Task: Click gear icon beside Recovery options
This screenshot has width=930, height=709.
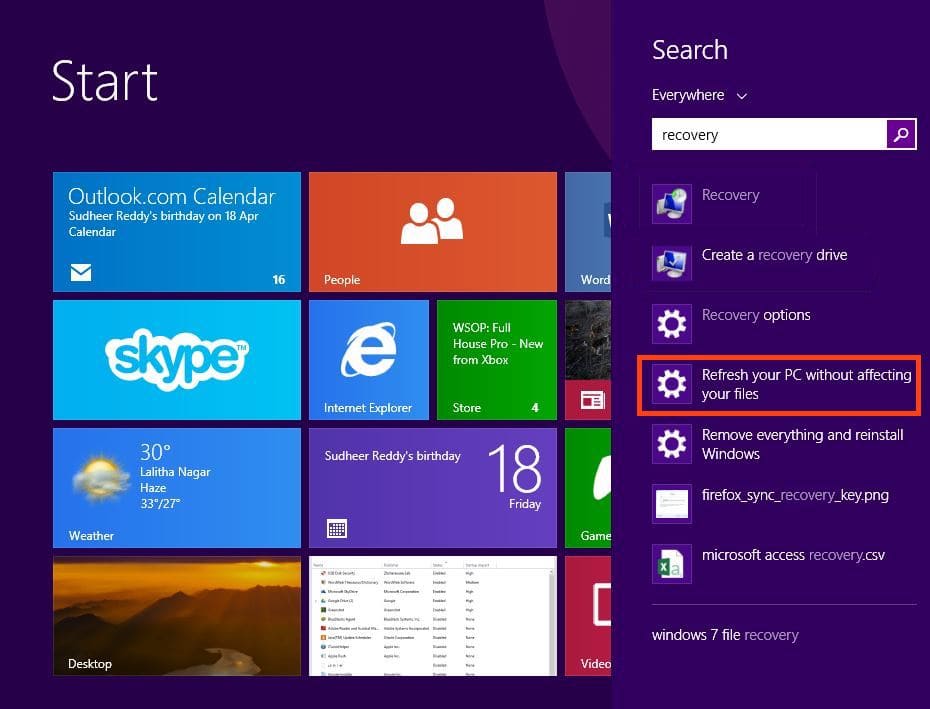Action: [x=671, y=324]
